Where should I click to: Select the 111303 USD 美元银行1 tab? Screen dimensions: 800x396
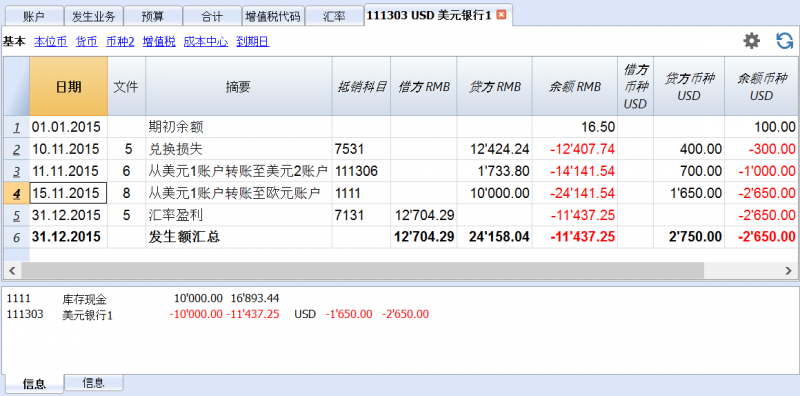pos(429,16)
